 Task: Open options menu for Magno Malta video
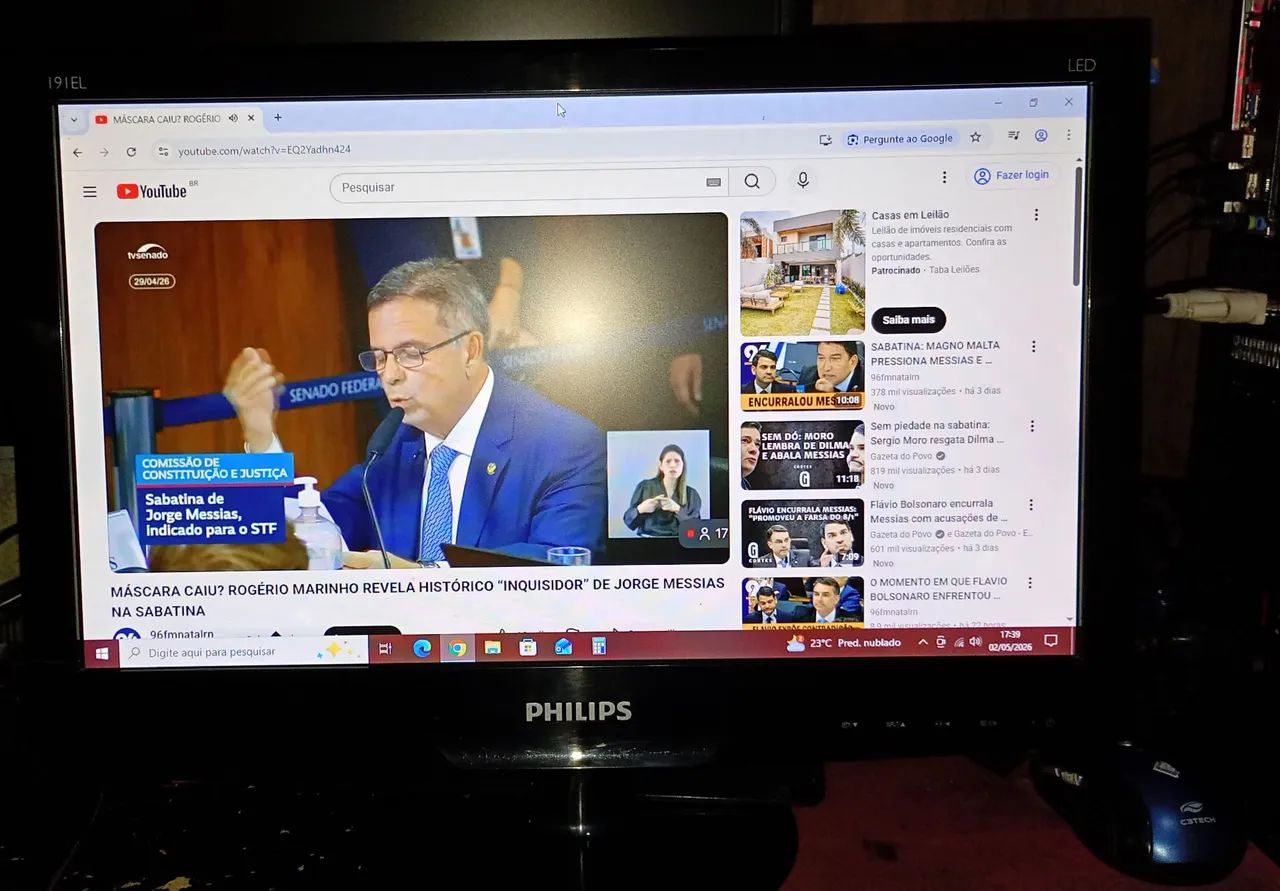pyautogui.click(x=1034, y=346)
